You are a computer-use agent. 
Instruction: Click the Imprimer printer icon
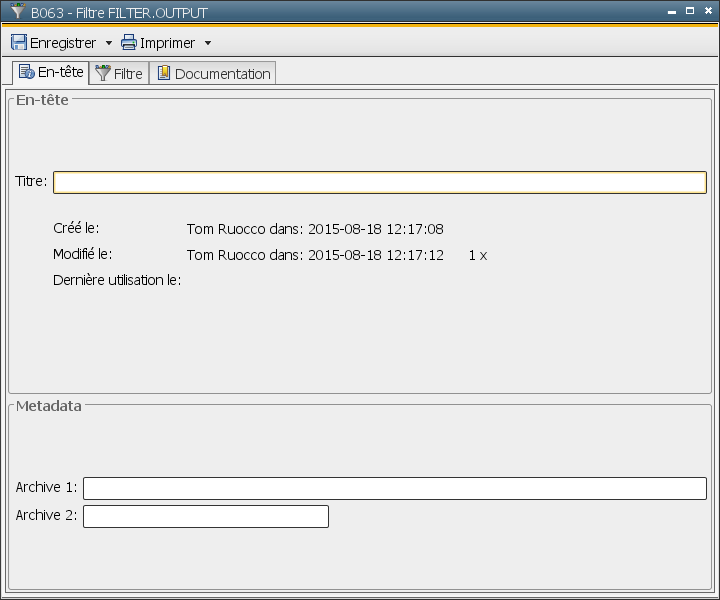[129, 43]
